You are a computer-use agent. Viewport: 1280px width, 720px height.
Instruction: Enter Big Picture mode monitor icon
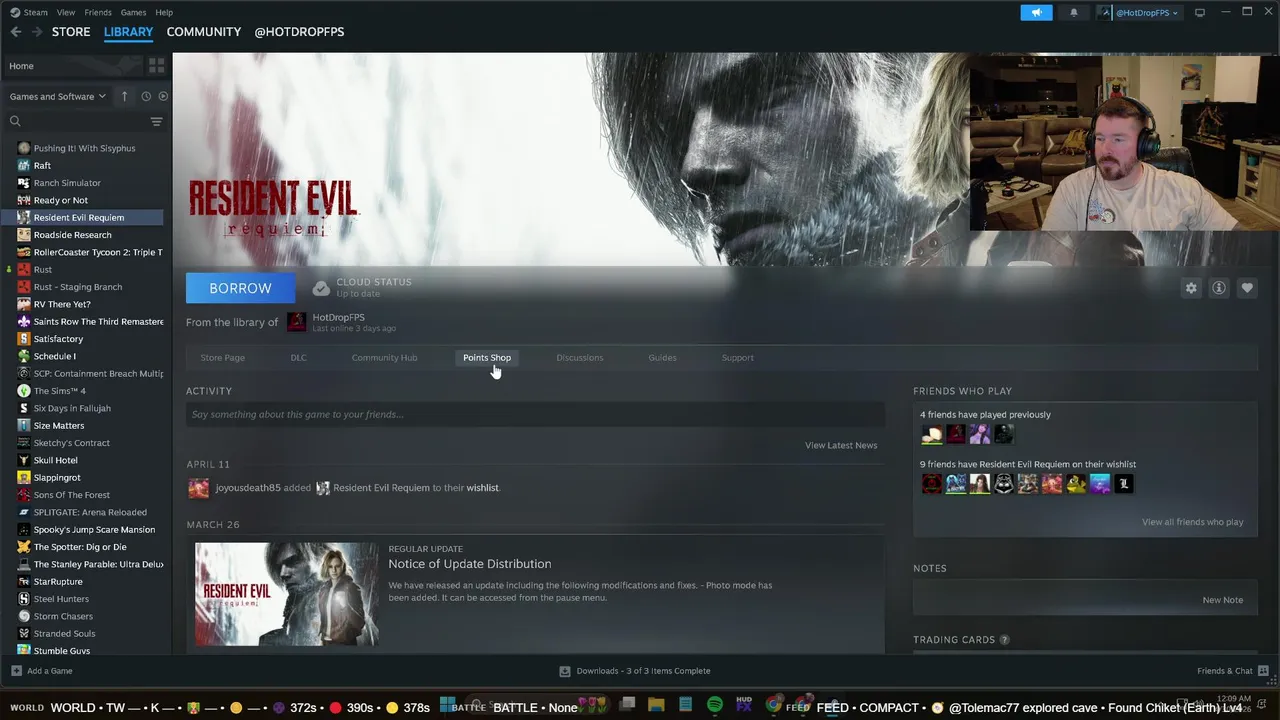pos(1200,12)
